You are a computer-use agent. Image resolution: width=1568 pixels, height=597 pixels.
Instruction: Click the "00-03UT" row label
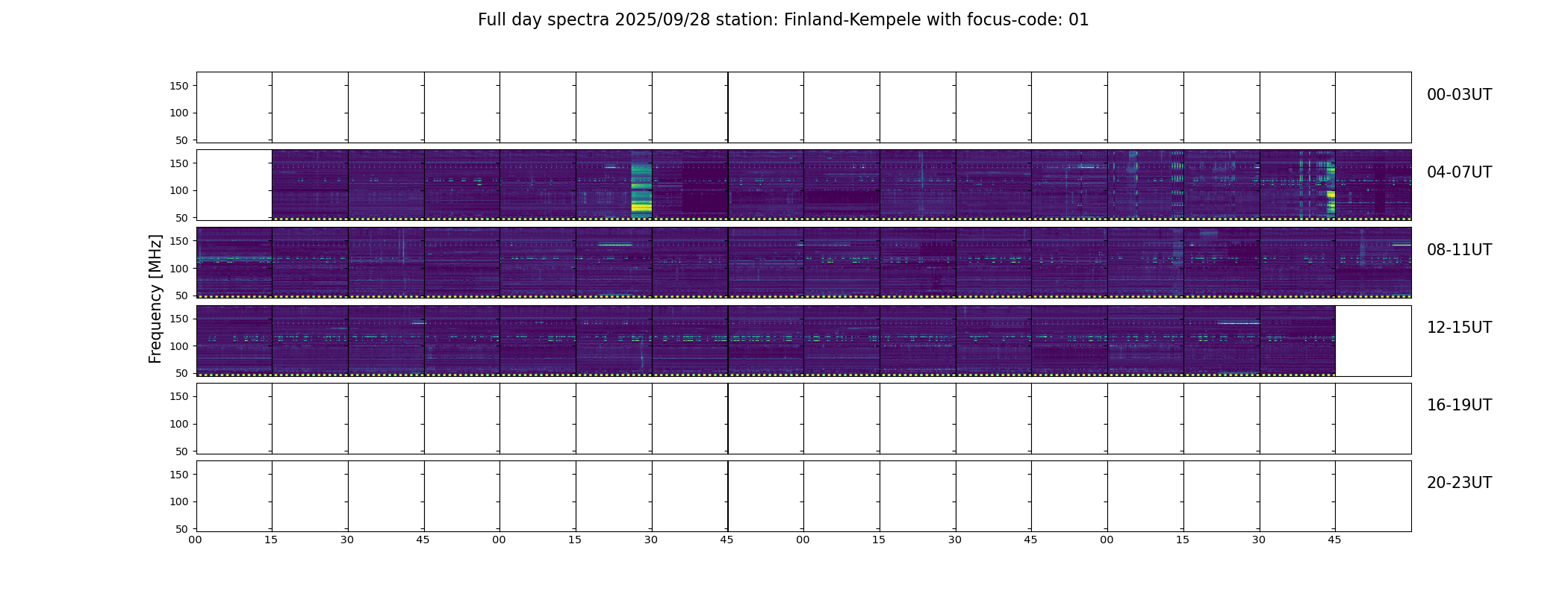pos(1459,95)
